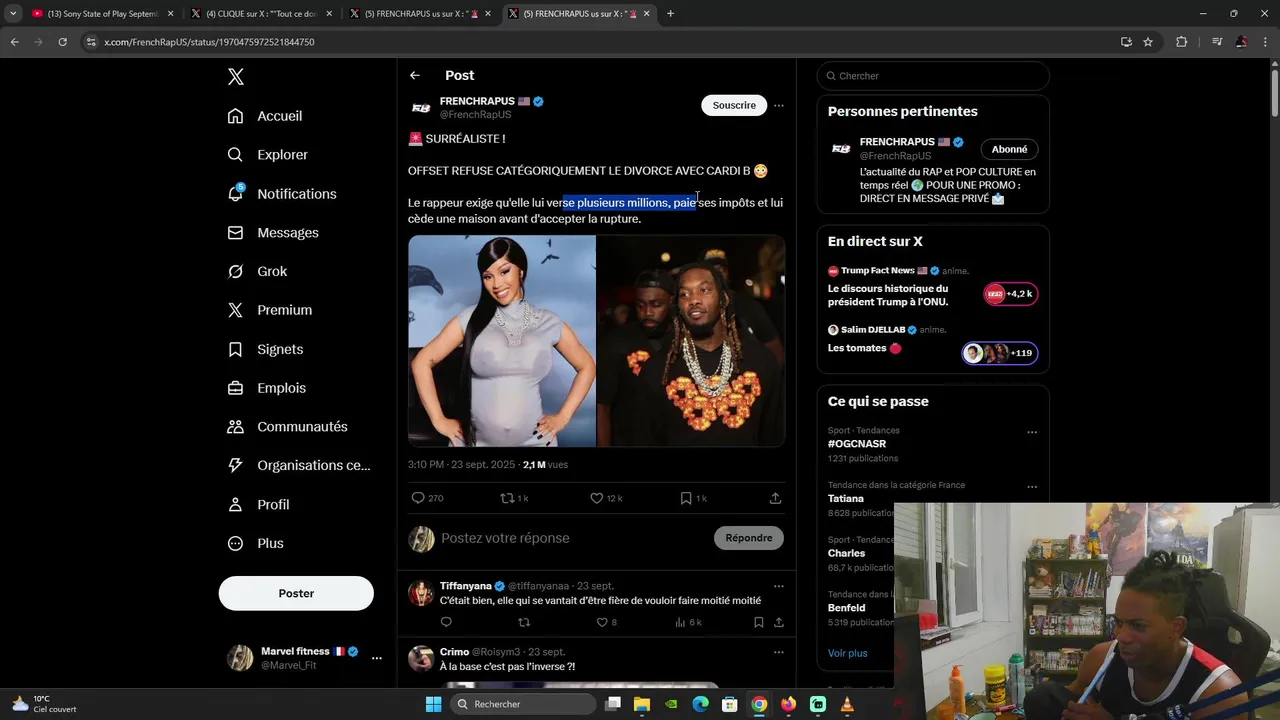Open a new browser tab
Viewport: 1280px width, 720px height.
coord(670,14)
